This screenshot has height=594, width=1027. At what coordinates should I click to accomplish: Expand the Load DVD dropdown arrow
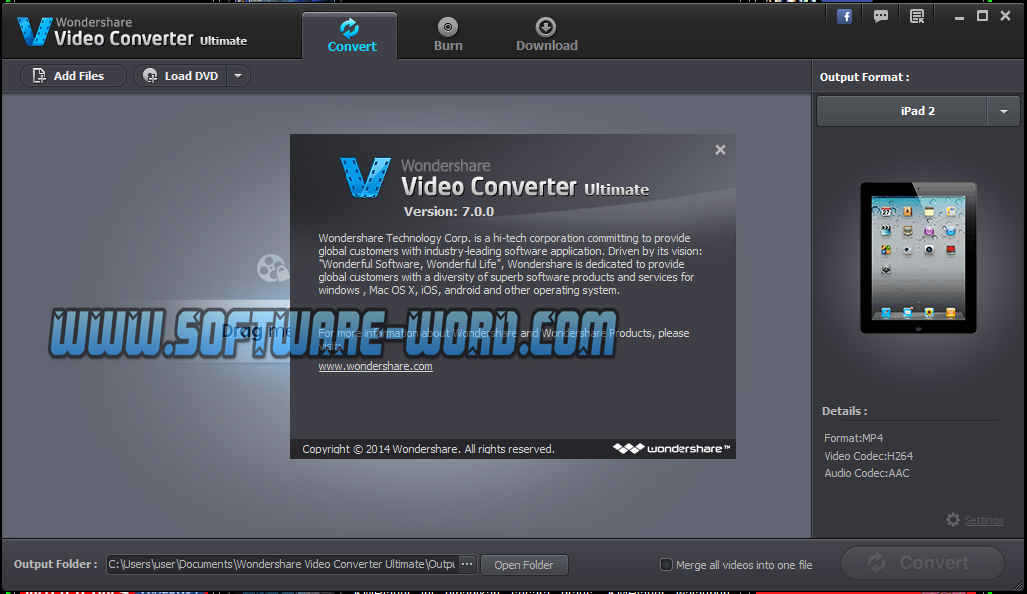pyautogui.click(x=238, y=76)
